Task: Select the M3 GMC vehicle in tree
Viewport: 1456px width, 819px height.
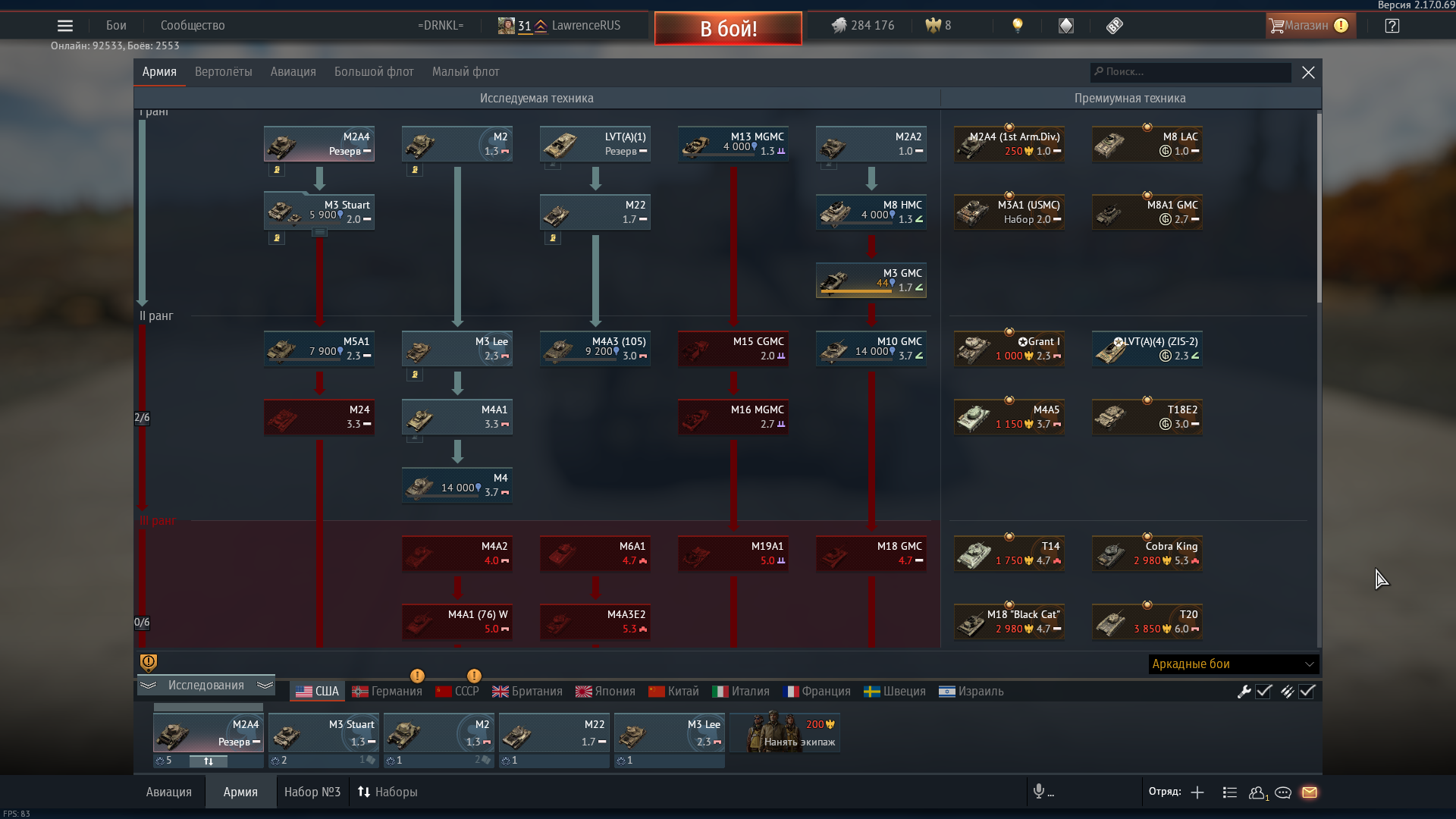Action: point(871,281)
